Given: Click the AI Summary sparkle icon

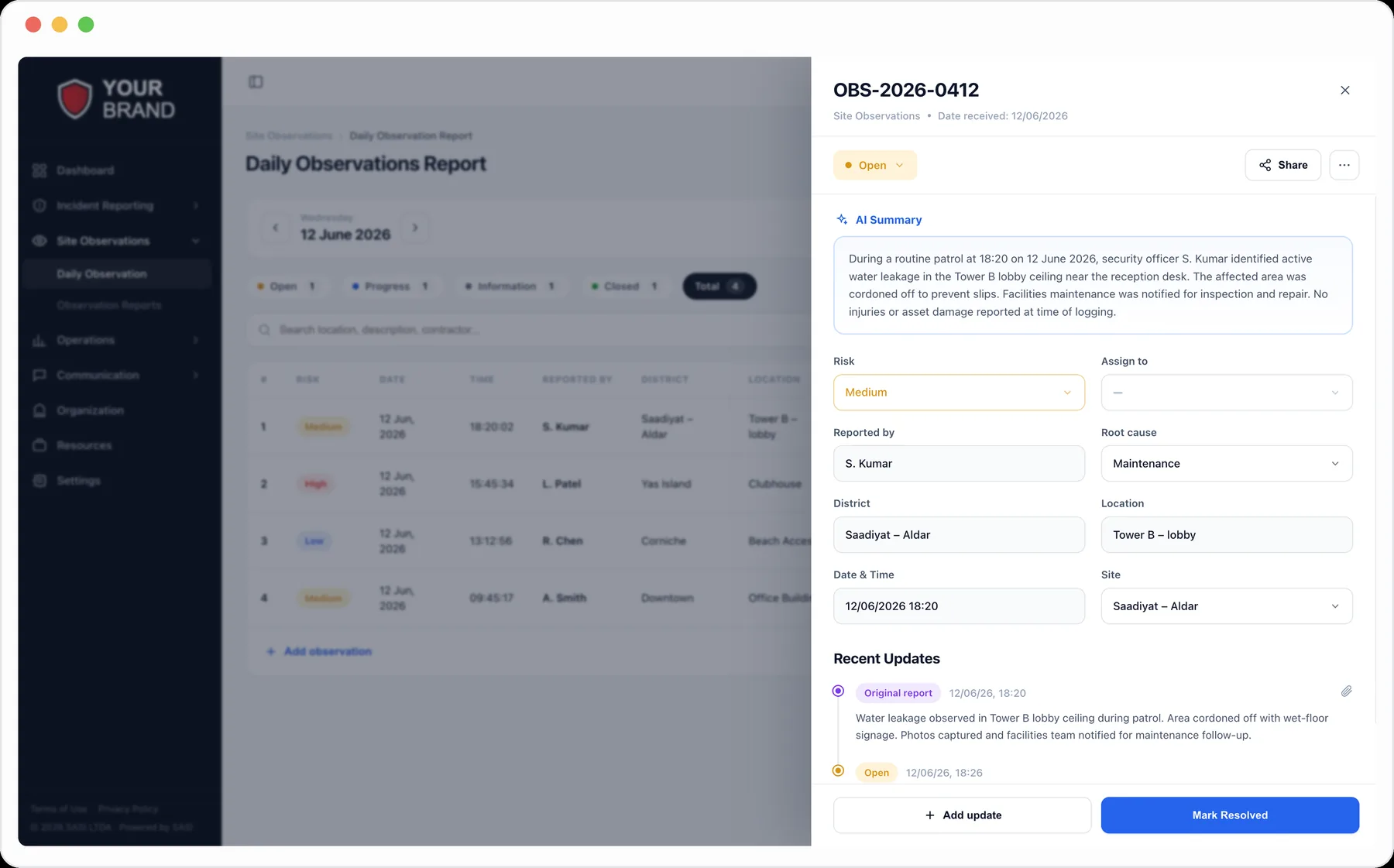Looking at the screenshot, I should 842,220.
